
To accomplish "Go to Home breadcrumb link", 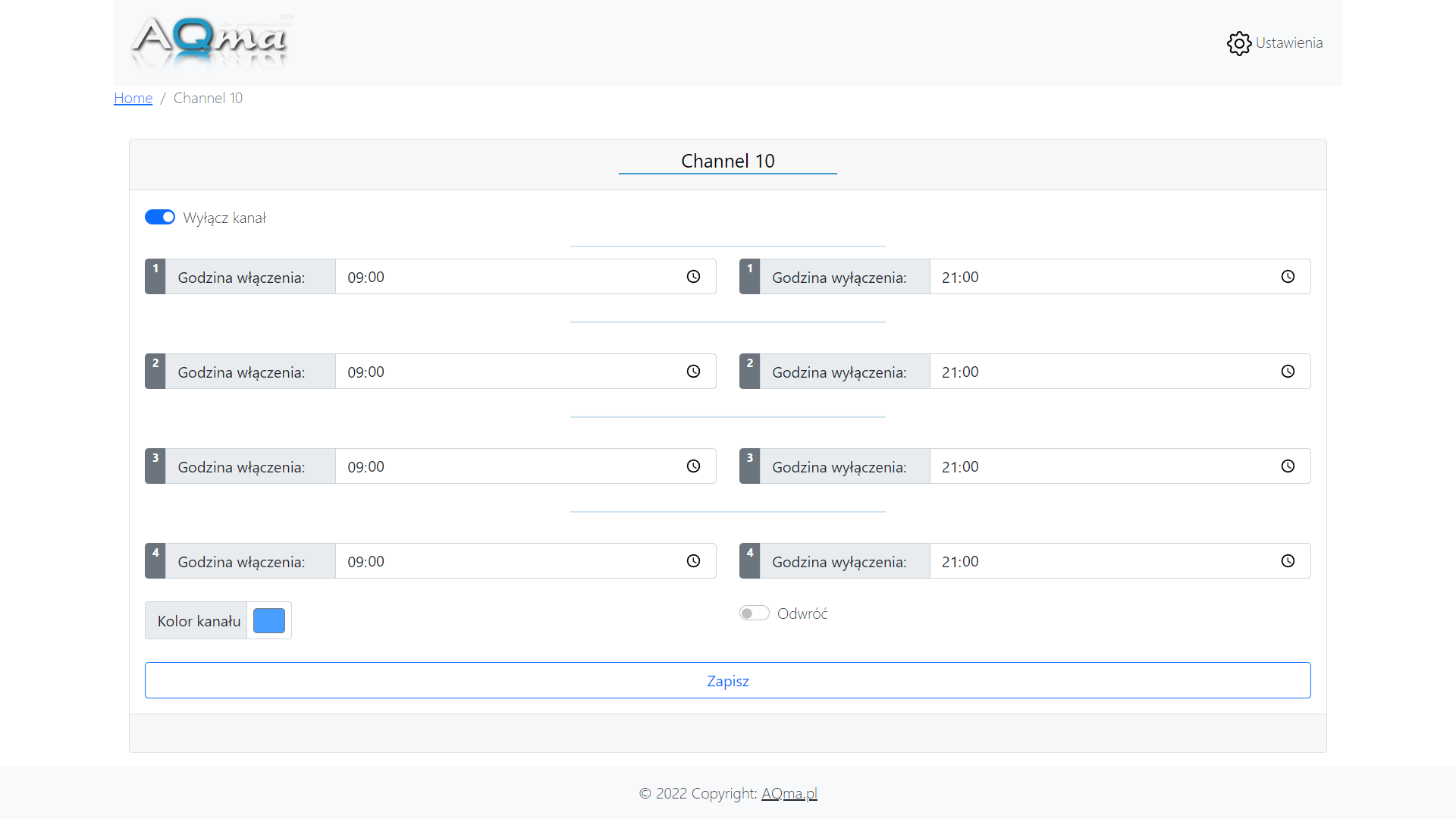I will [133, 98].
